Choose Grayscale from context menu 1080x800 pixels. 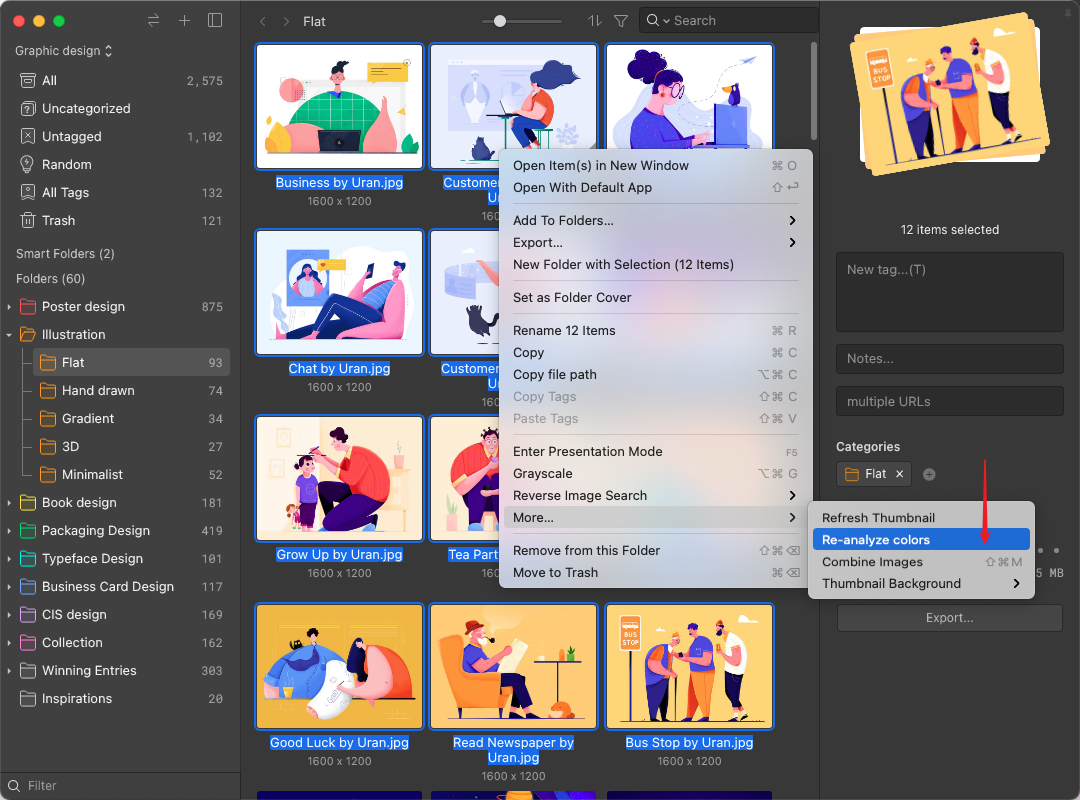(x=654, y=474)
